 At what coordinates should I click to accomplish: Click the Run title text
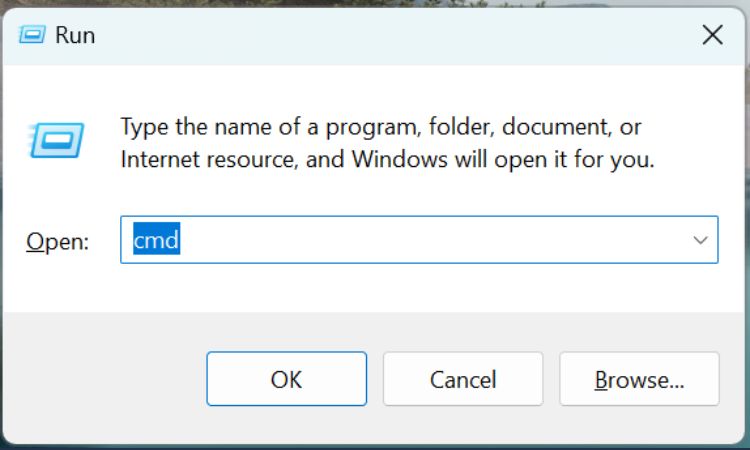[75, 35]
